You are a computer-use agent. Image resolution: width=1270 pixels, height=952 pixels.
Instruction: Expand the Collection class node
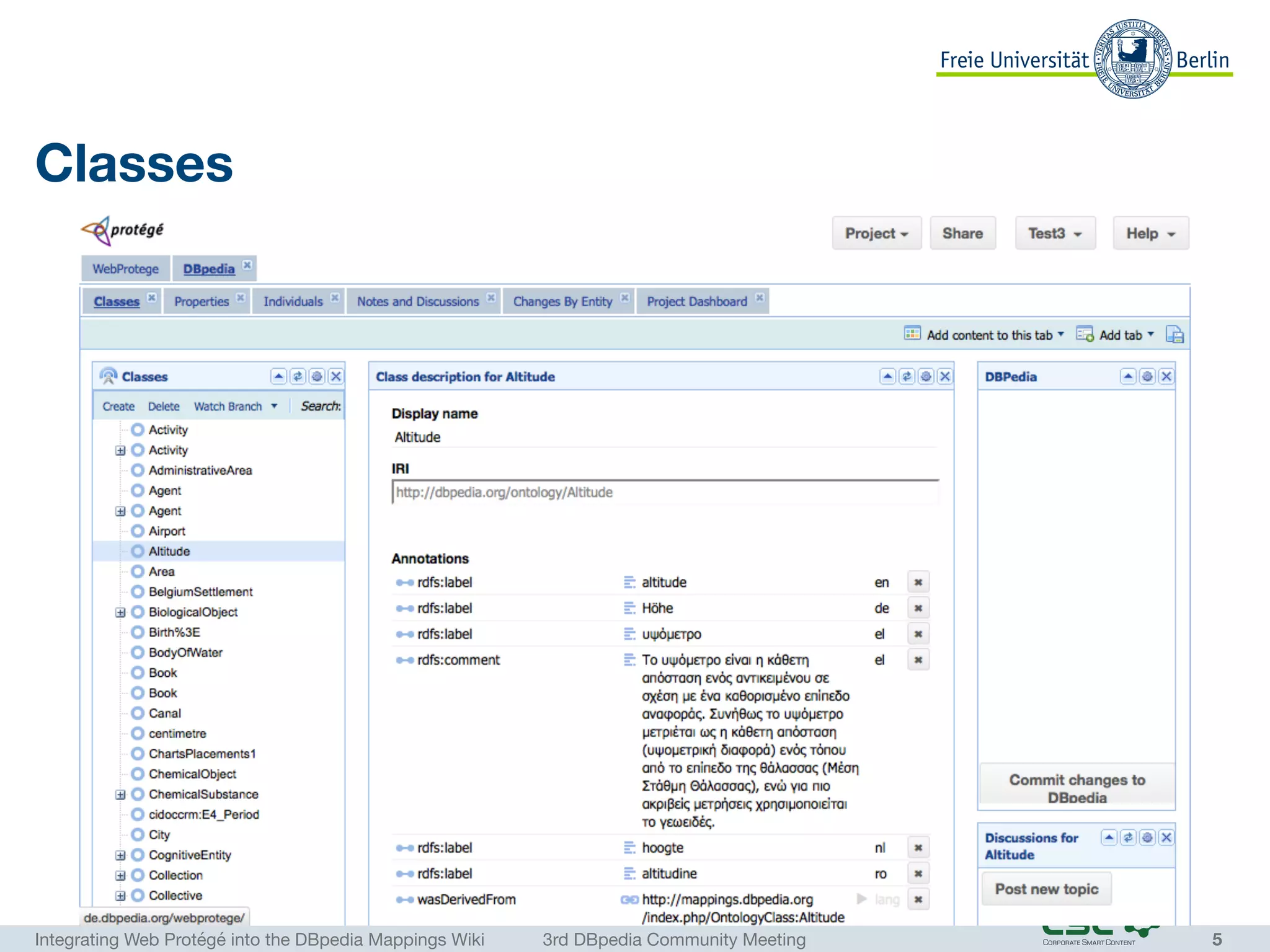tap(120, 876)
